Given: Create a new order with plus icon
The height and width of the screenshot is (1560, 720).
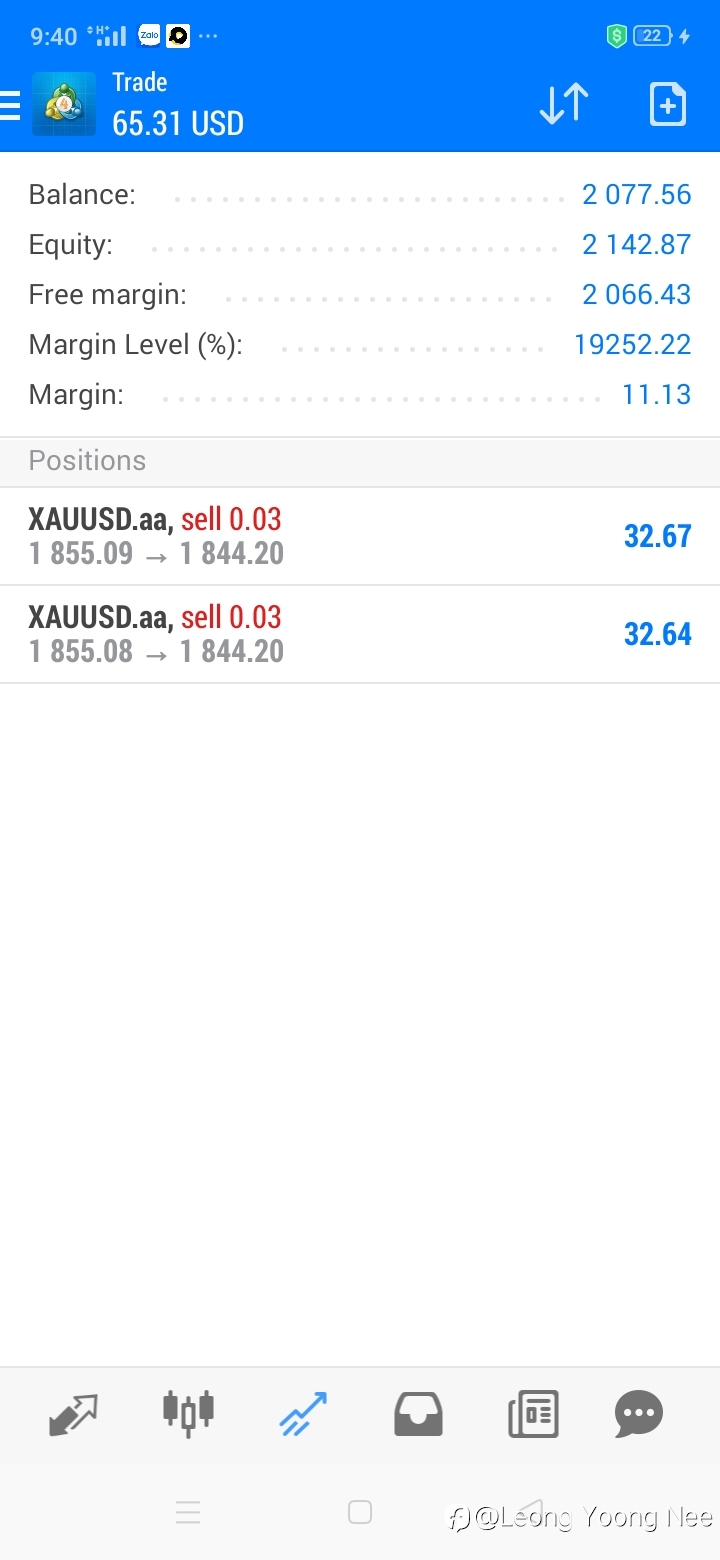Looking at the screenshot, I should pyautogui.click(x=668, y=104).
